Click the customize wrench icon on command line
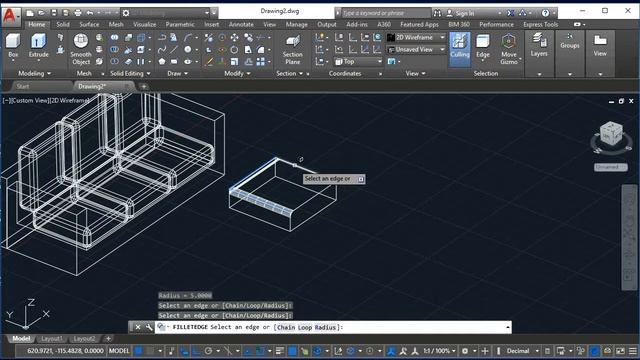 pos(149,327)
